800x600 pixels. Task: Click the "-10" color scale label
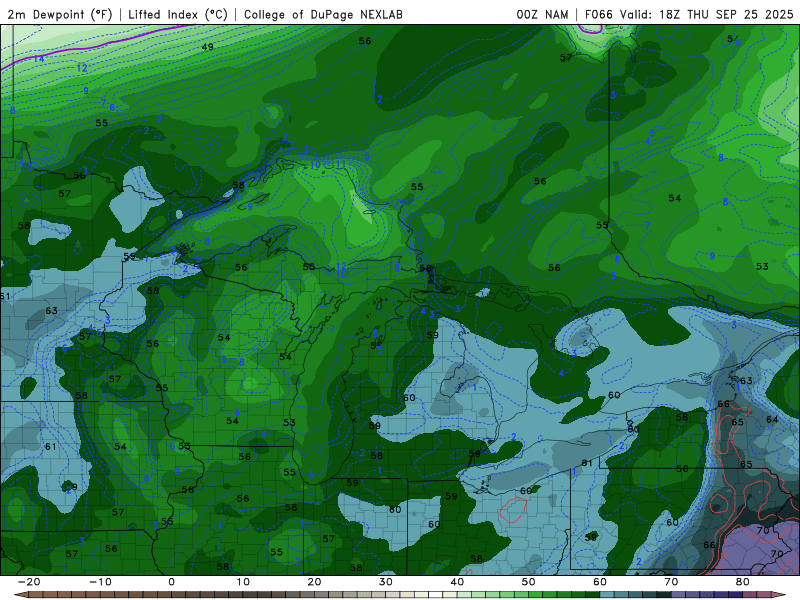click(100, 582)
